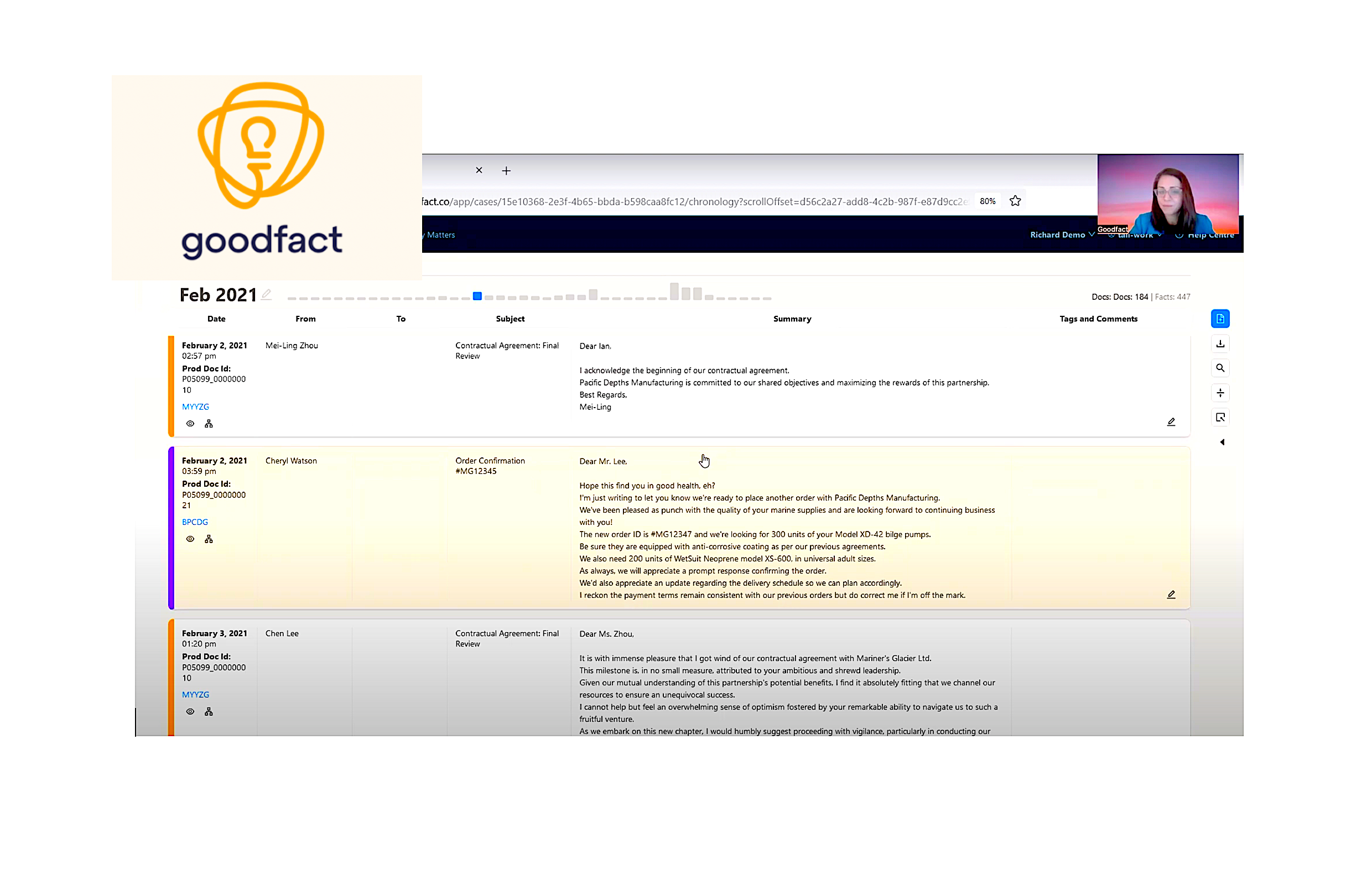Open the Richard Demo dropdown
This screenshot has width=1372, height=896.
coord(1062,235)
